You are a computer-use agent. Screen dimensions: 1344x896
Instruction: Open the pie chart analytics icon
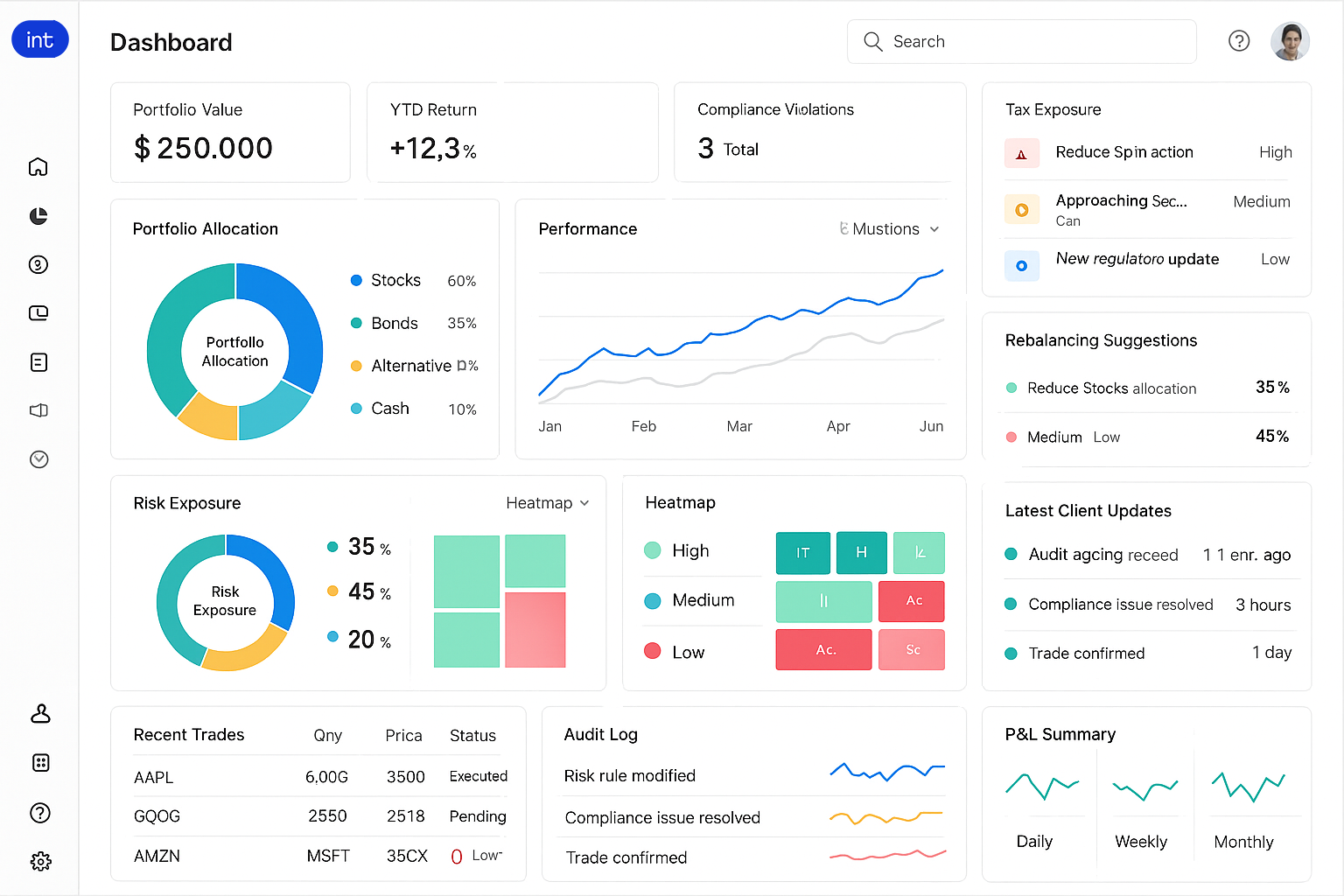(38, 216)
